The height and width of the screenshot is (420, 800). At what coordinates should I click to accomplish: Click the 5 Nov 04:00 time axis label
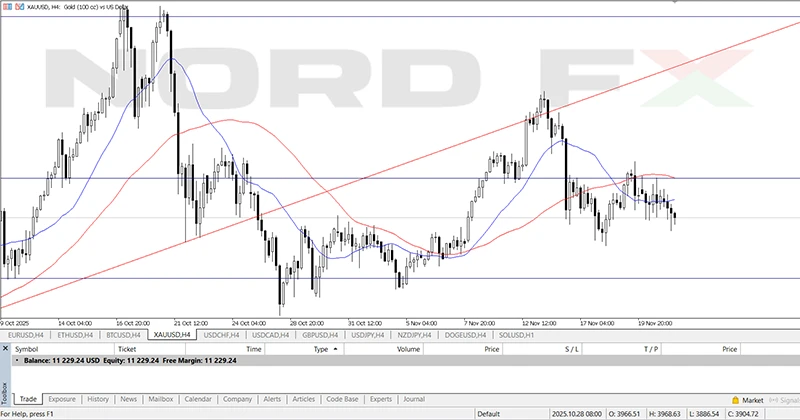click(x=421, y=323)
